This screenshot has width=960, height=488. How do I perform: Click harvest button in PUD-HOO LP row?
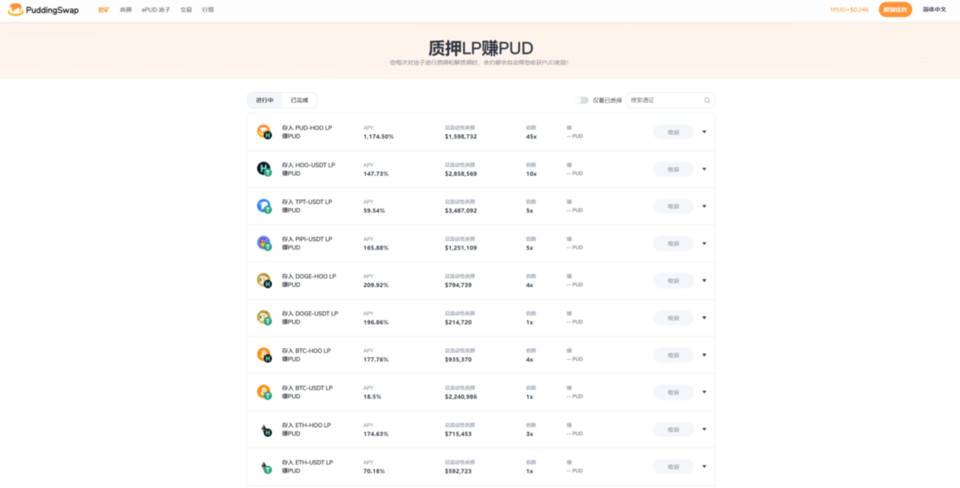coord(673,132)
